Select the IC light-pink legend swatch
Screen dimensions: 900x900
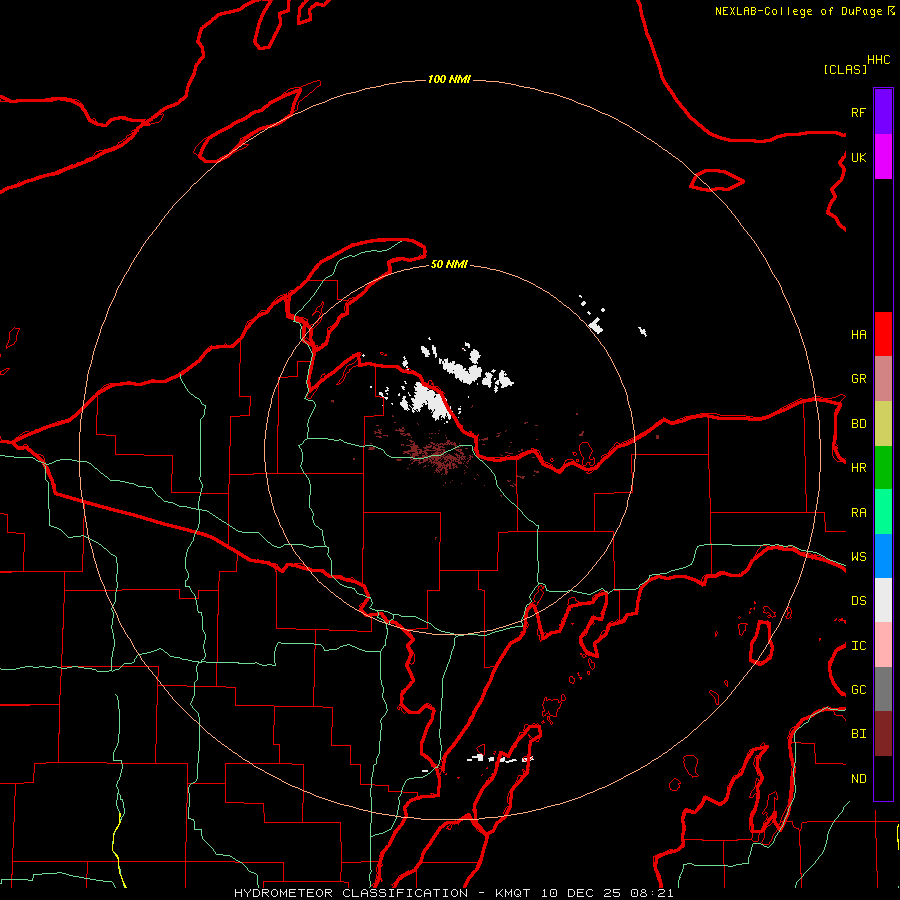coord(883,645)
